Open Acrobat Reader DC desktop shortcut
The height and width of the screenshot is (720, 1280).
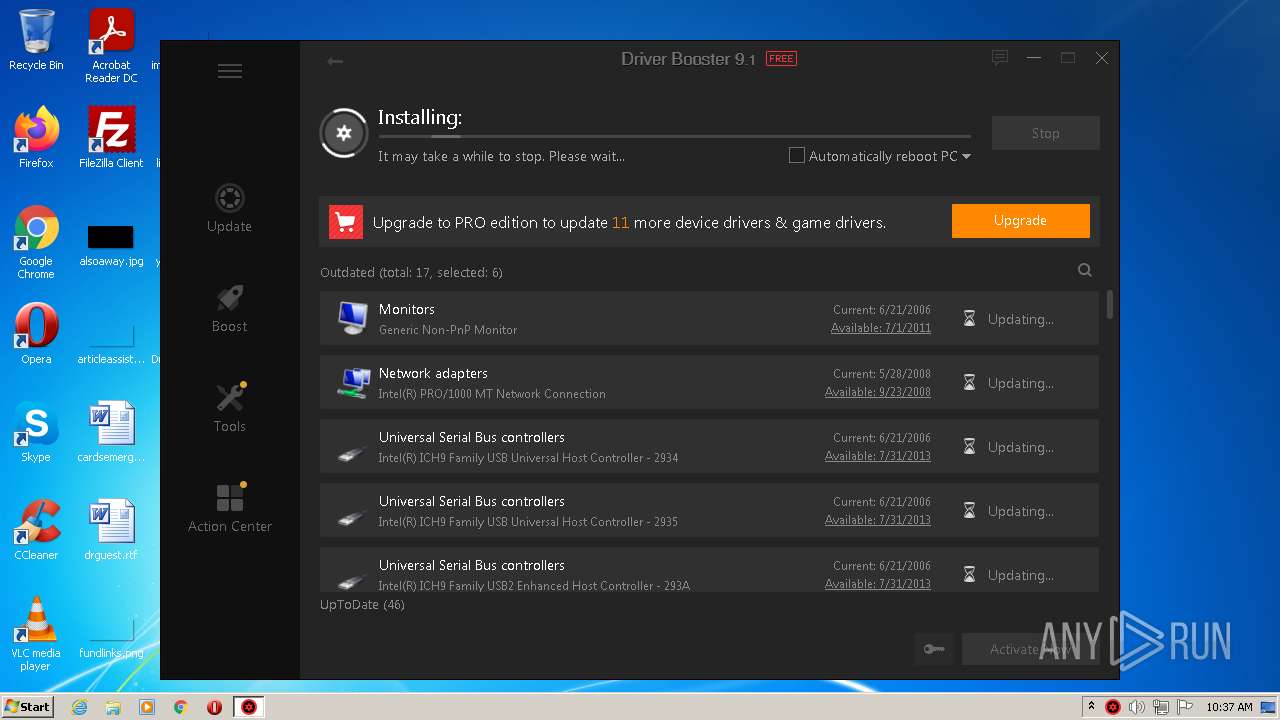(x=111, y=45)
